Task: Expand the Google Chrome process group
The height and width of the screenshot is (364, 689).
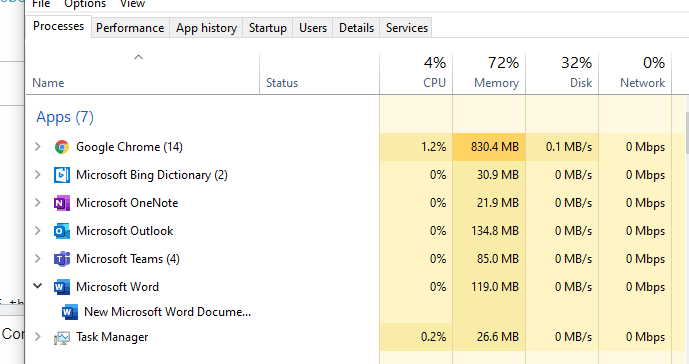Action: pos(38,146)
